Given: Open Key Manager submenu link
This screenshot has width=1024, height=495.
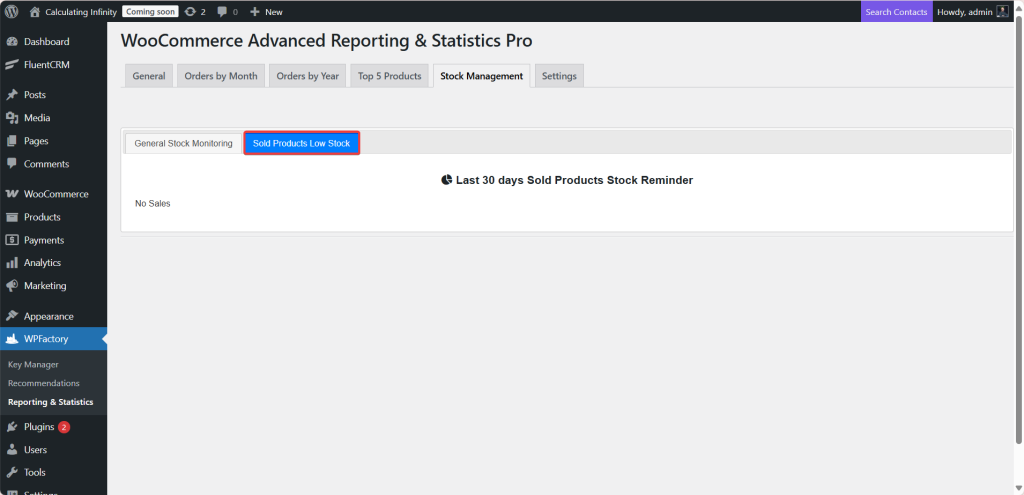Looking at the screenshot, I should tap(33, 364).
